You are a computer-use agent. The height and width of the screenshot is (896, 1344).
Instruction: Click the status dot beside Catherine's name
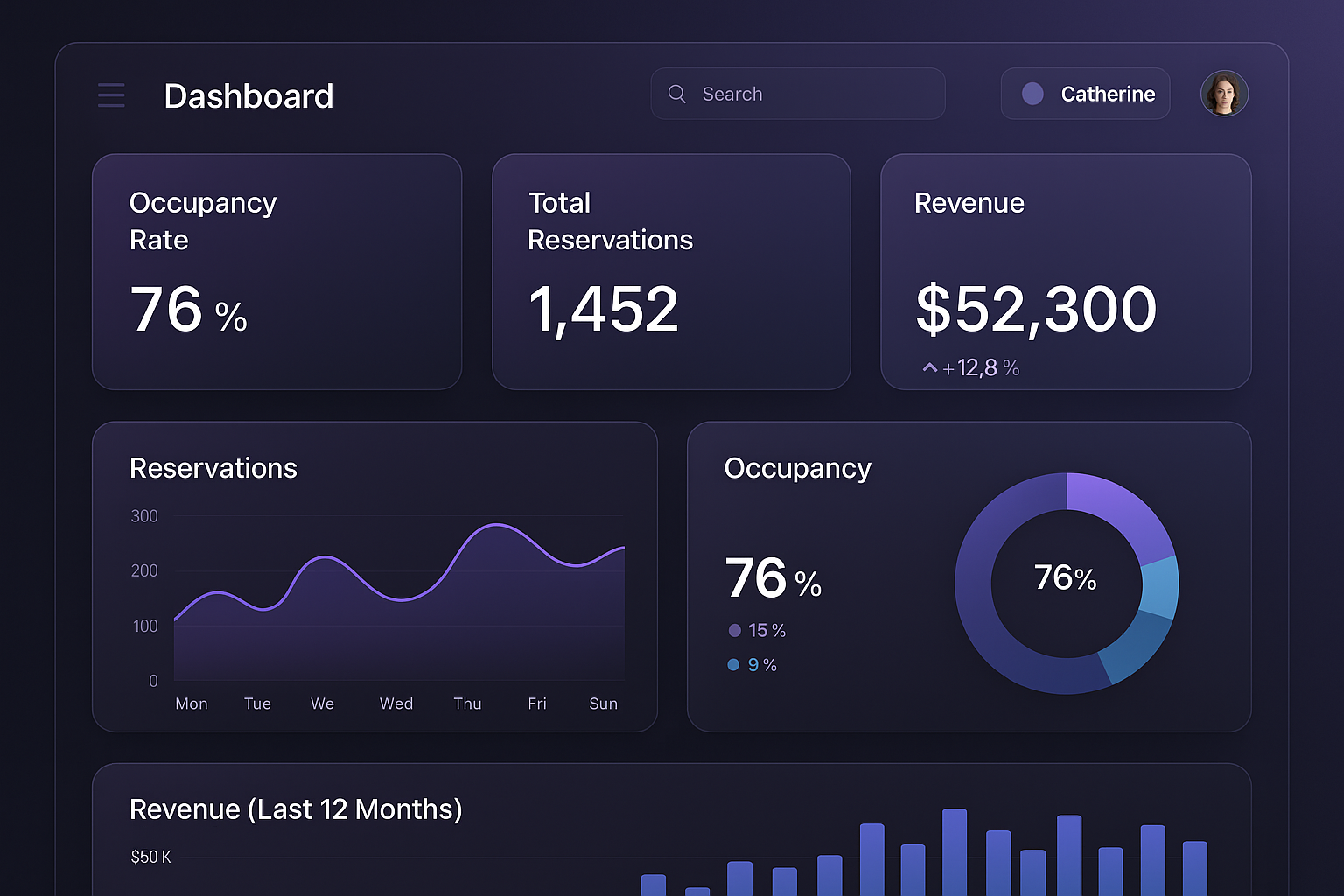point(1032,94)
